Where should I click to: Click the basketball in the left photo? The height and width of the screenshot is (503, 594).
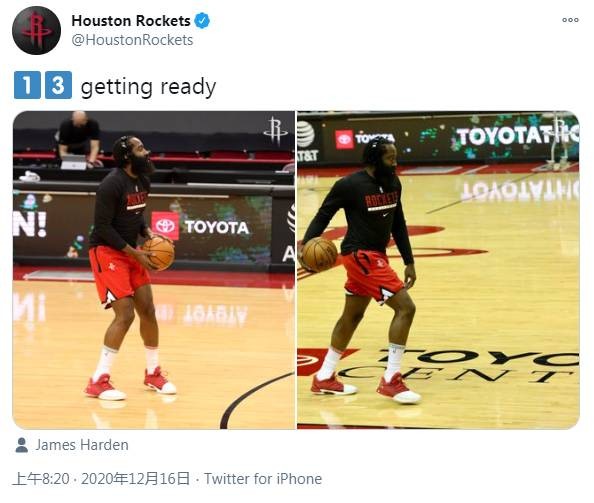pos(159,253)
